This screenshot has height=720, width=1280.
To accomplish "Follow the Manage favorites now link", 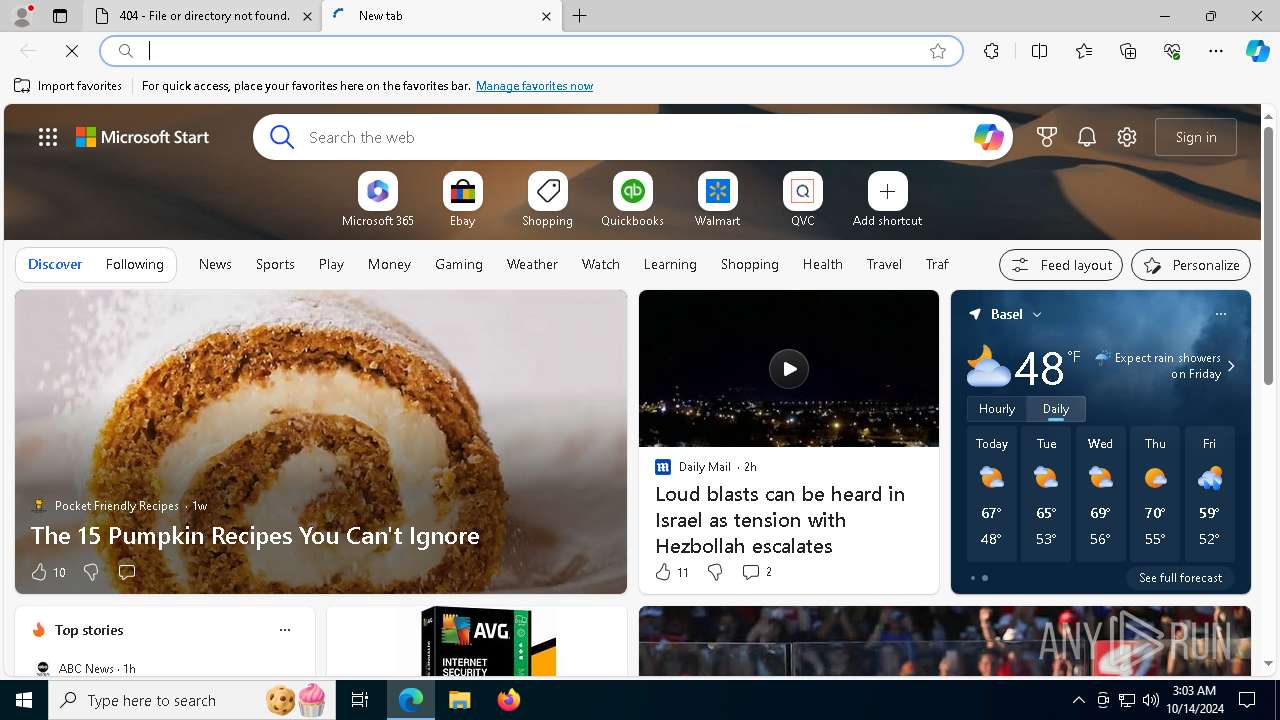I will (534, 86).
